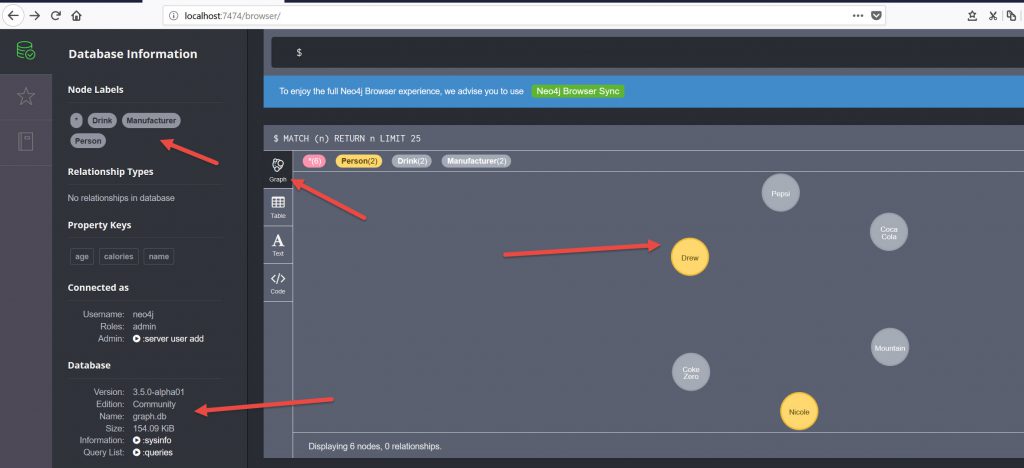Open the database information sidebar icon
1024x468 pixels.
tap(26, 53)
